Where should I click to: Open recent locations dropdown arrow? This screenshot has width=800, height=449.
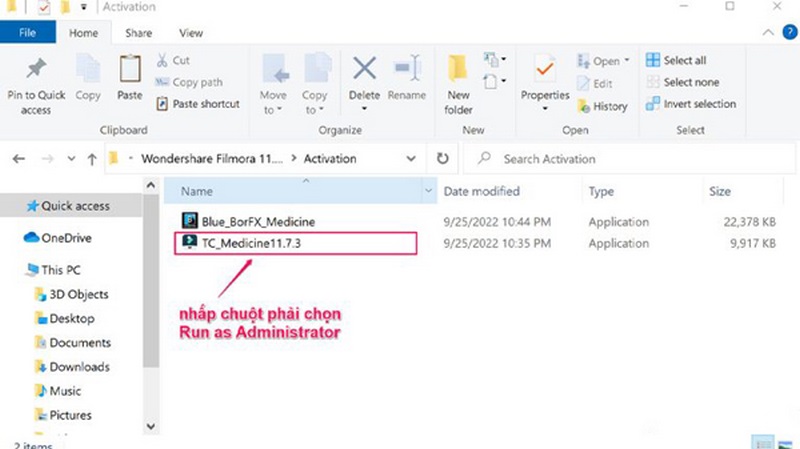[x=71, y=159]
